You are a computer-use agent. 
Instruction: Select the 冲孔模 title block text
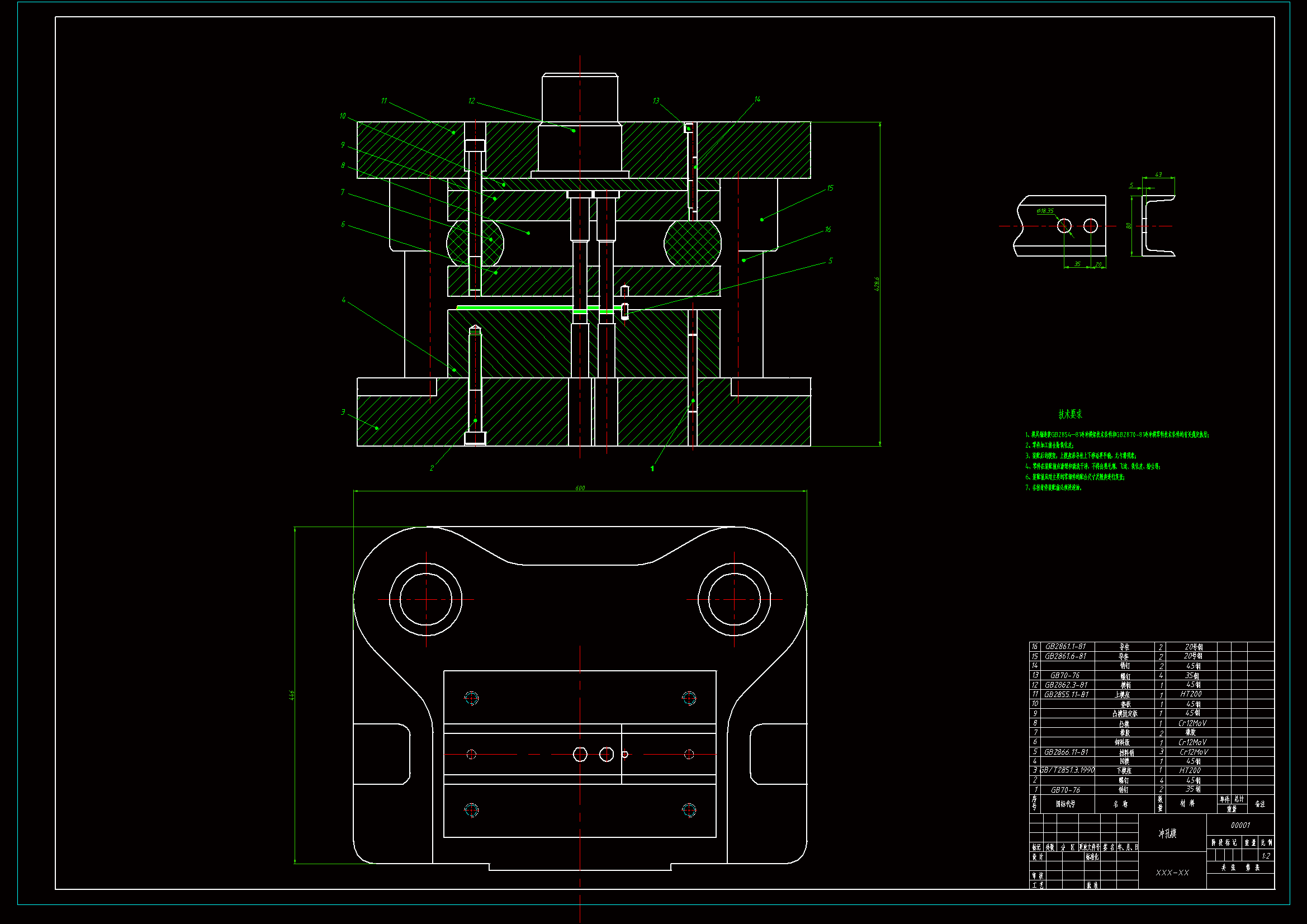pos(1167,833)
